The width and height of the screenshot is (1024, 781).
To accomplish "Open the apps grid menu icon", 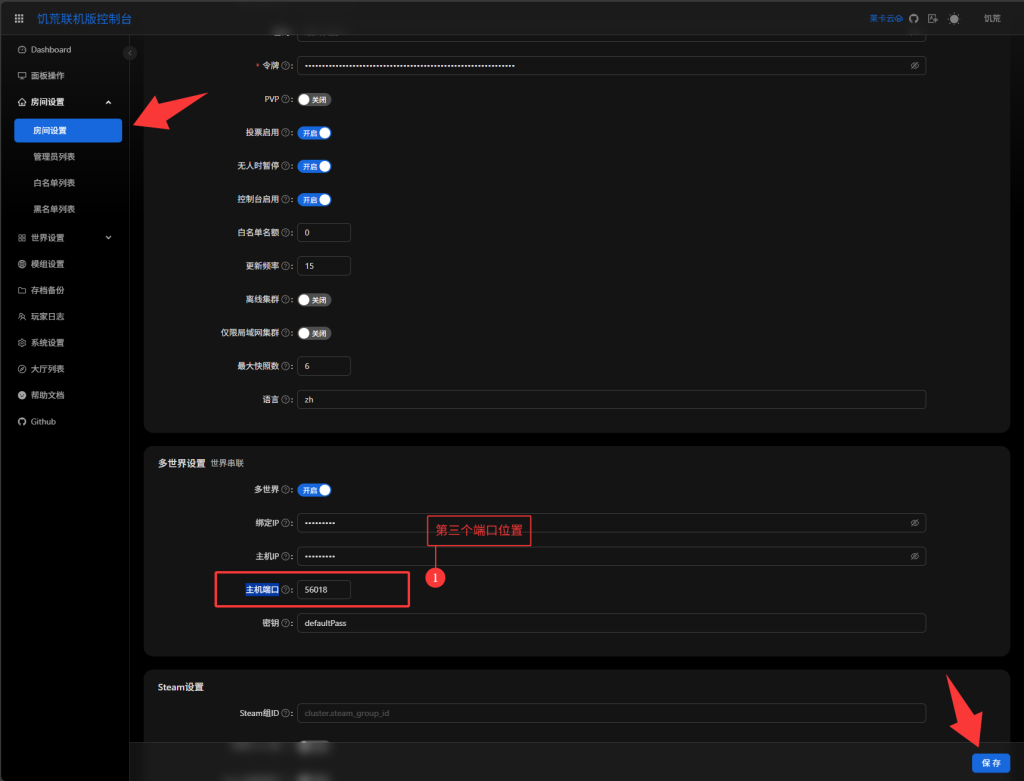I will coord(19,18).
